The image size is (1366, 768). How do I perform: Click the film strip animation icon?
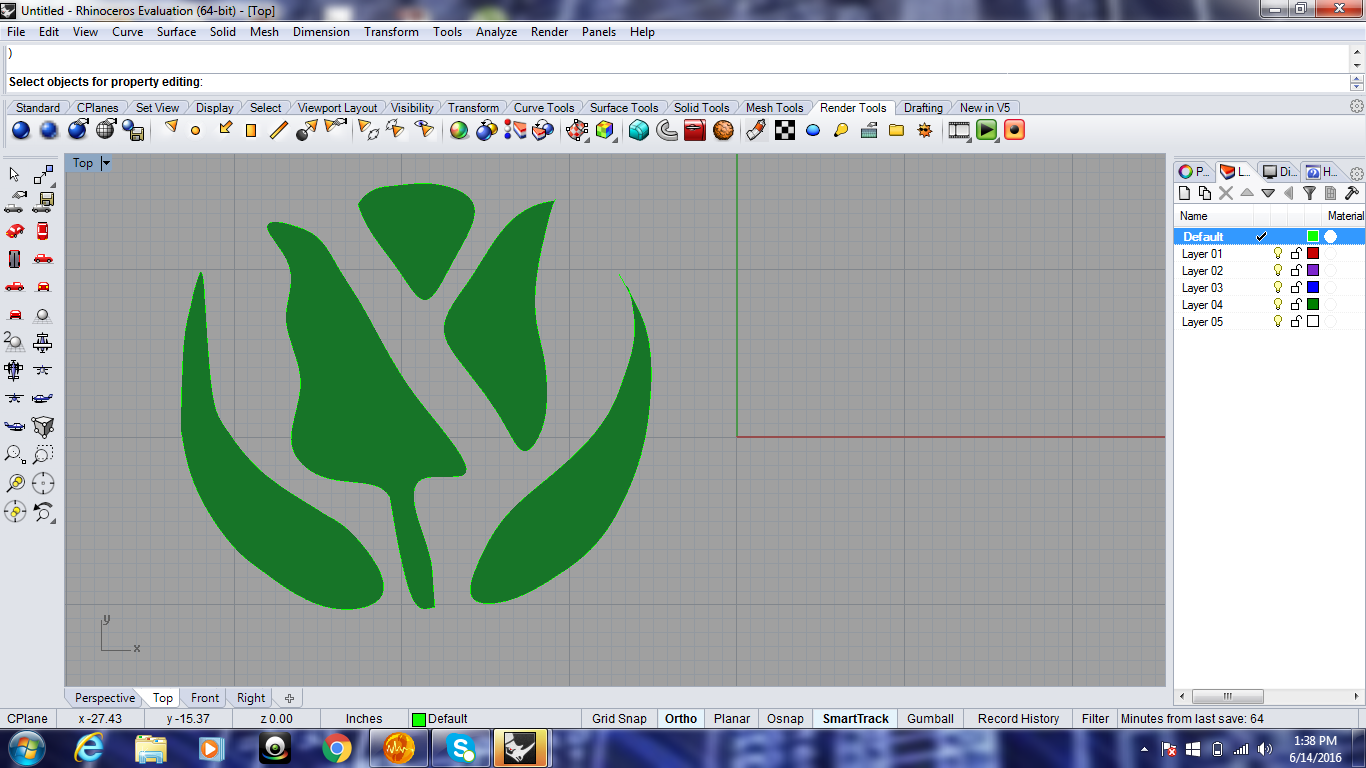959,130
